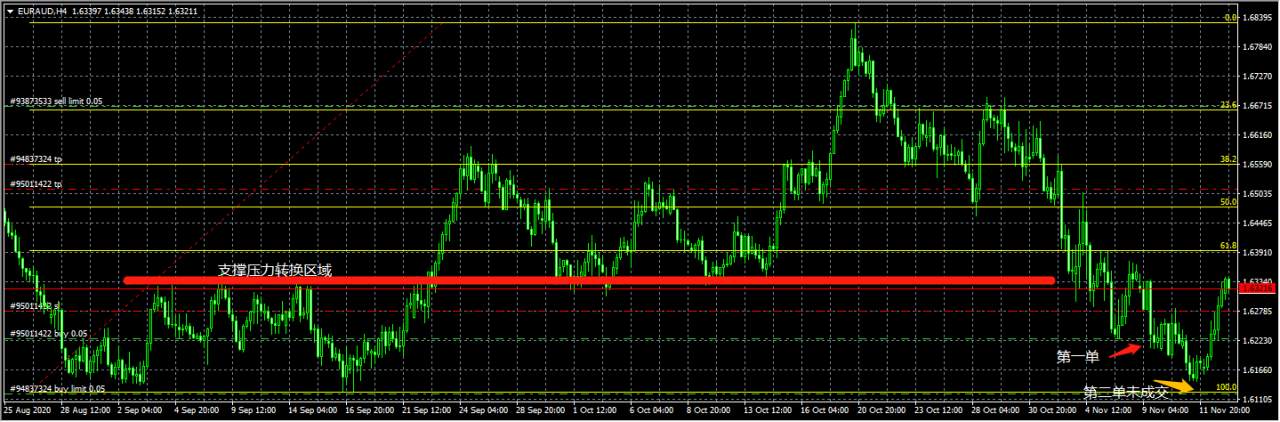Click the Fibonacci 38.2 level label
The width and height of the screenshot is (1280, 422).
1229,160
